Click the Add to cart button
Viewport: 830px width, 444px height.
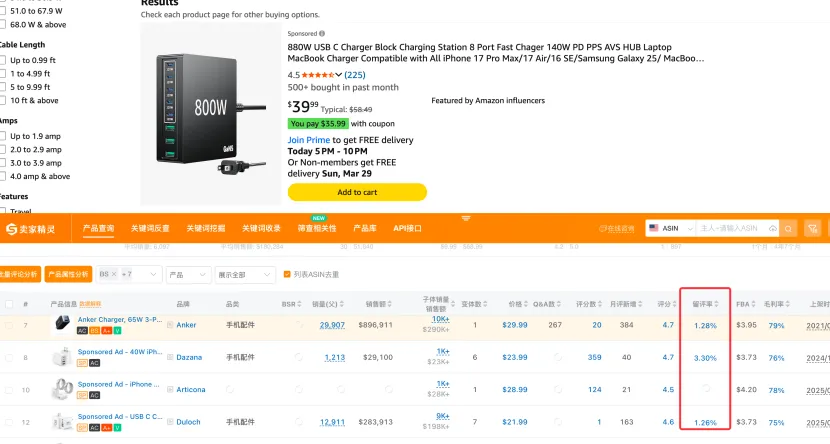point(357,192)
